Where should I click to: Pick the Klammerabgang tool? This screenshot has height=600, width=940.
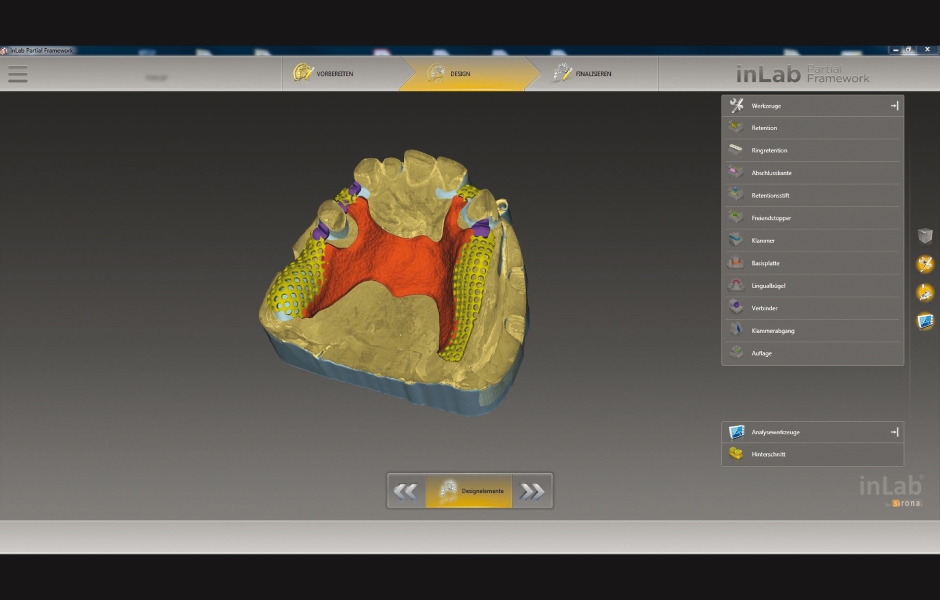pyautogui.click(x=812, y=331)
